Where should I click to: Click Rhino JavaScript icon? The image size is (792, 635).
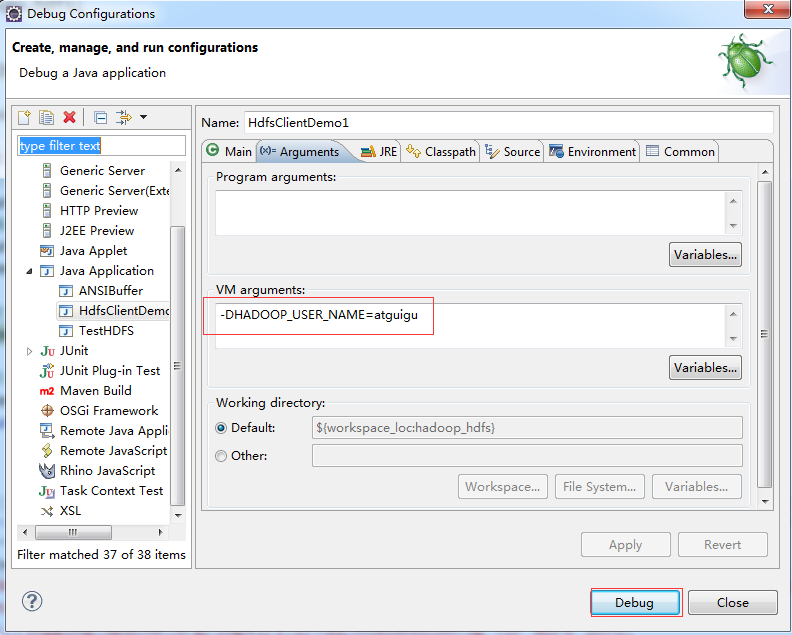pyautogui.click(x=47, y=471)
